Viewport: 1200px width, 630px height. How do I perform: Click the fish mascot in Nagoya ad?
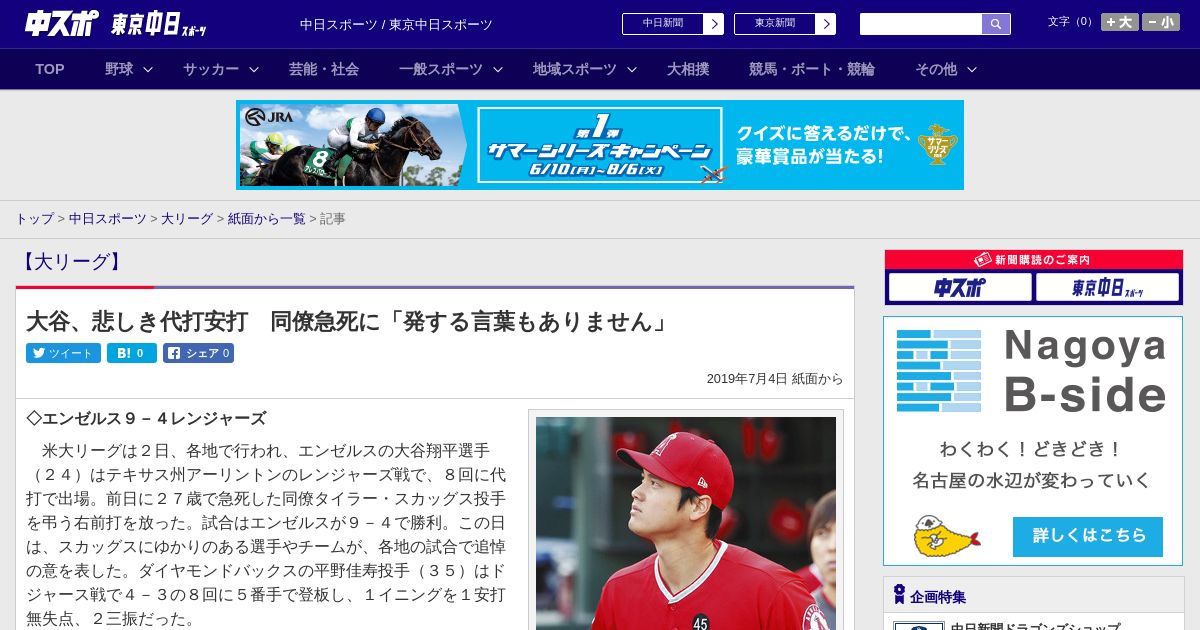pos(946,536)
